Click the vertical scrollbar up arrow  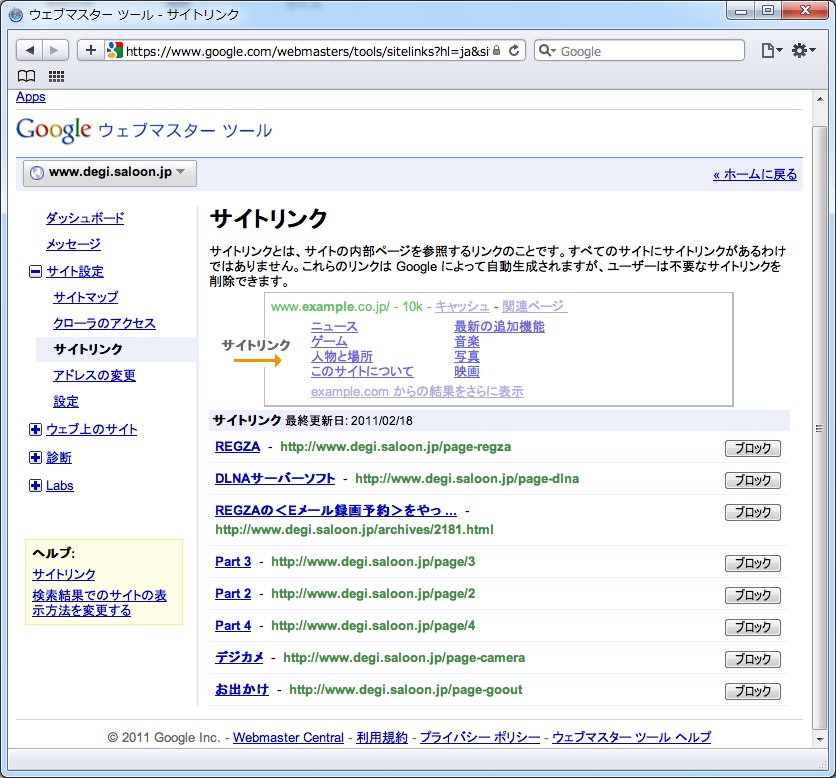[819, 99]
